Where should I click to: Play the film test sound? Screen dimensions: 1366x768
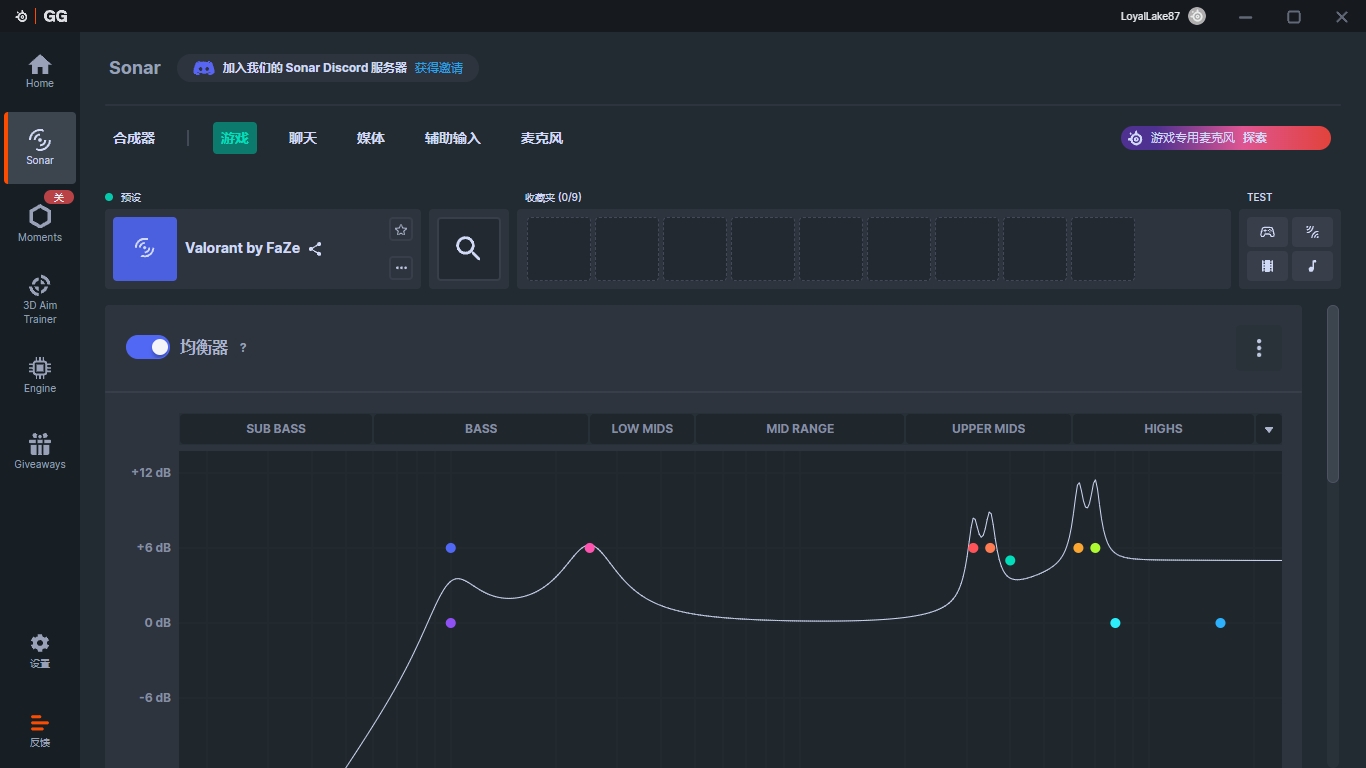click(x=1267, y=266)
